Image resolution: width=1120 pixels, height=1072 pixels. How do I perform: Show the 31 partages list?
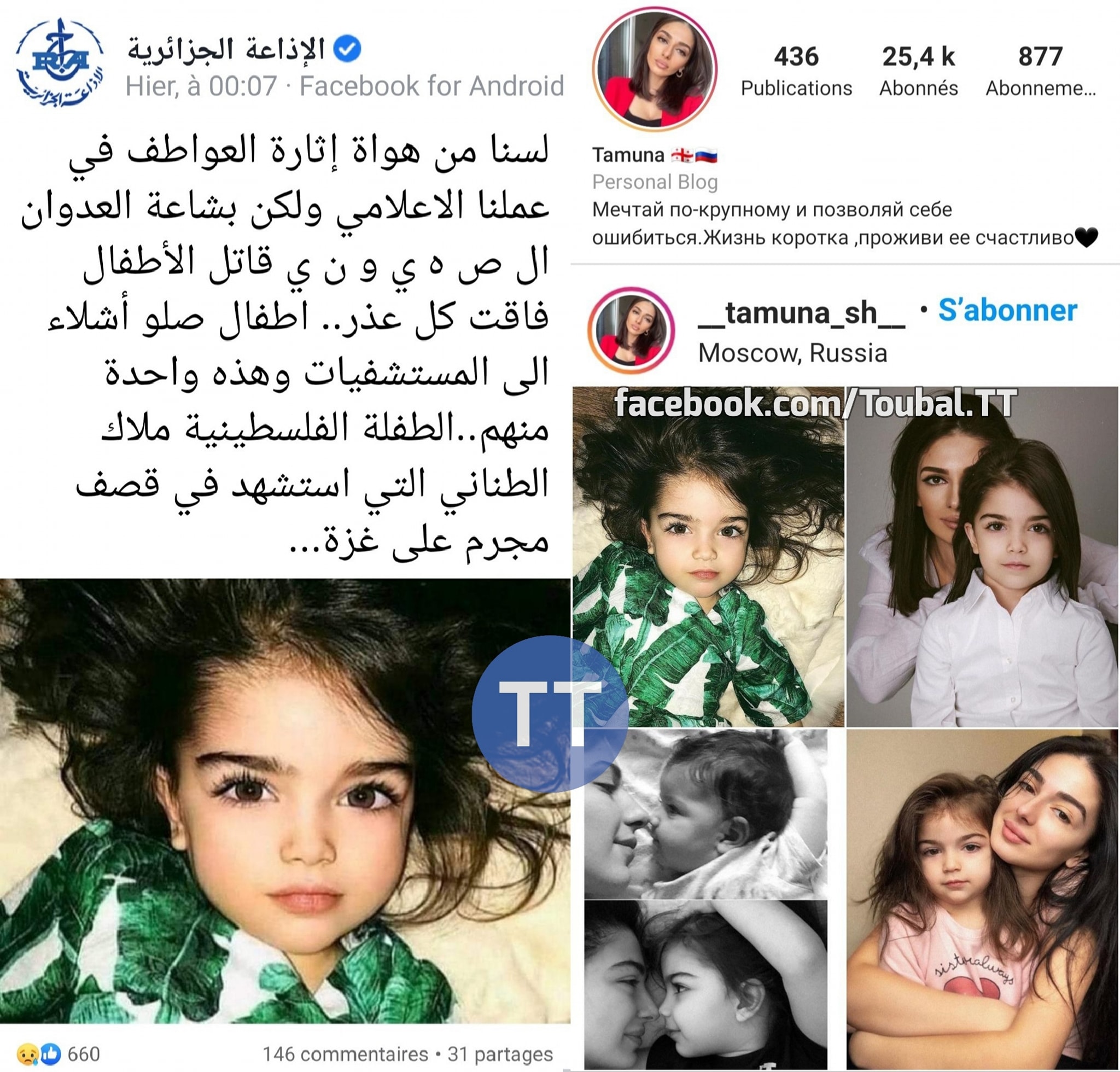tap(500, 1054)
